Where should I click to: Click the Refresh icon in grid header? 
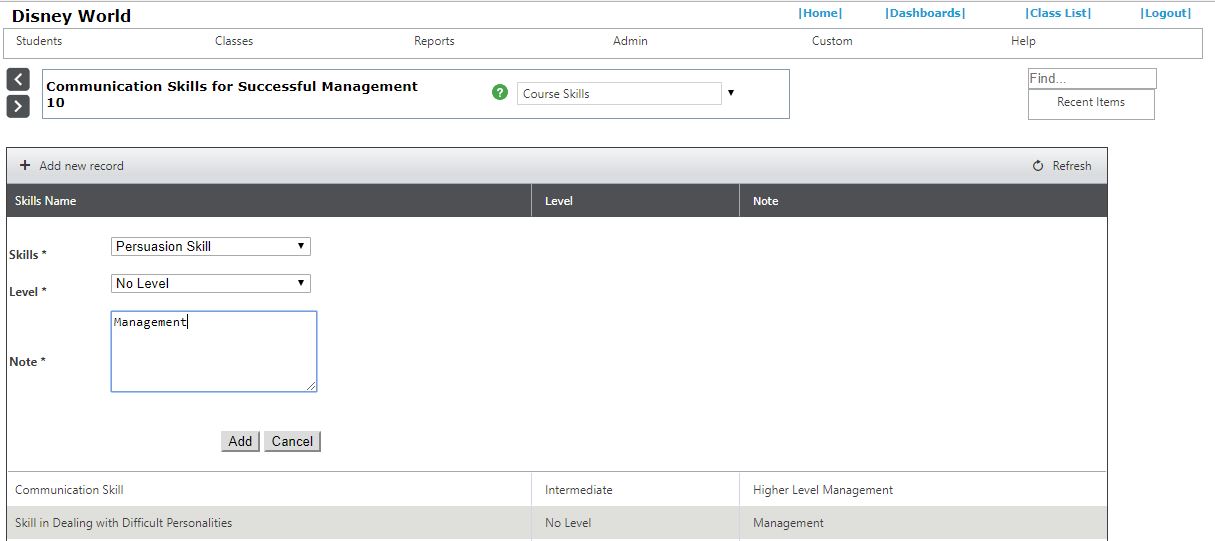tap(1038, 166)
